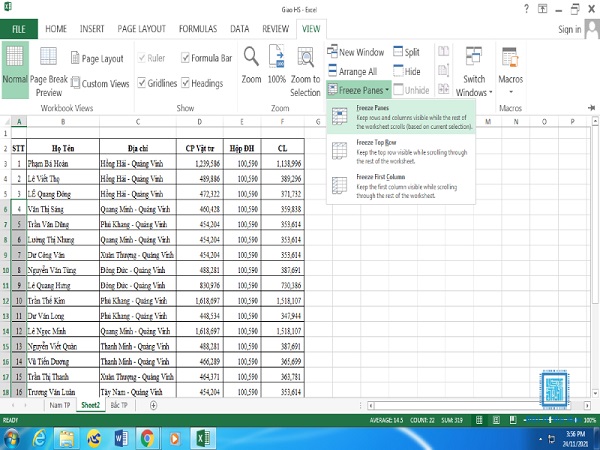Click the Unhide window button
The image size is (600, 450).
pyautogui.click(x=411, y=90)
